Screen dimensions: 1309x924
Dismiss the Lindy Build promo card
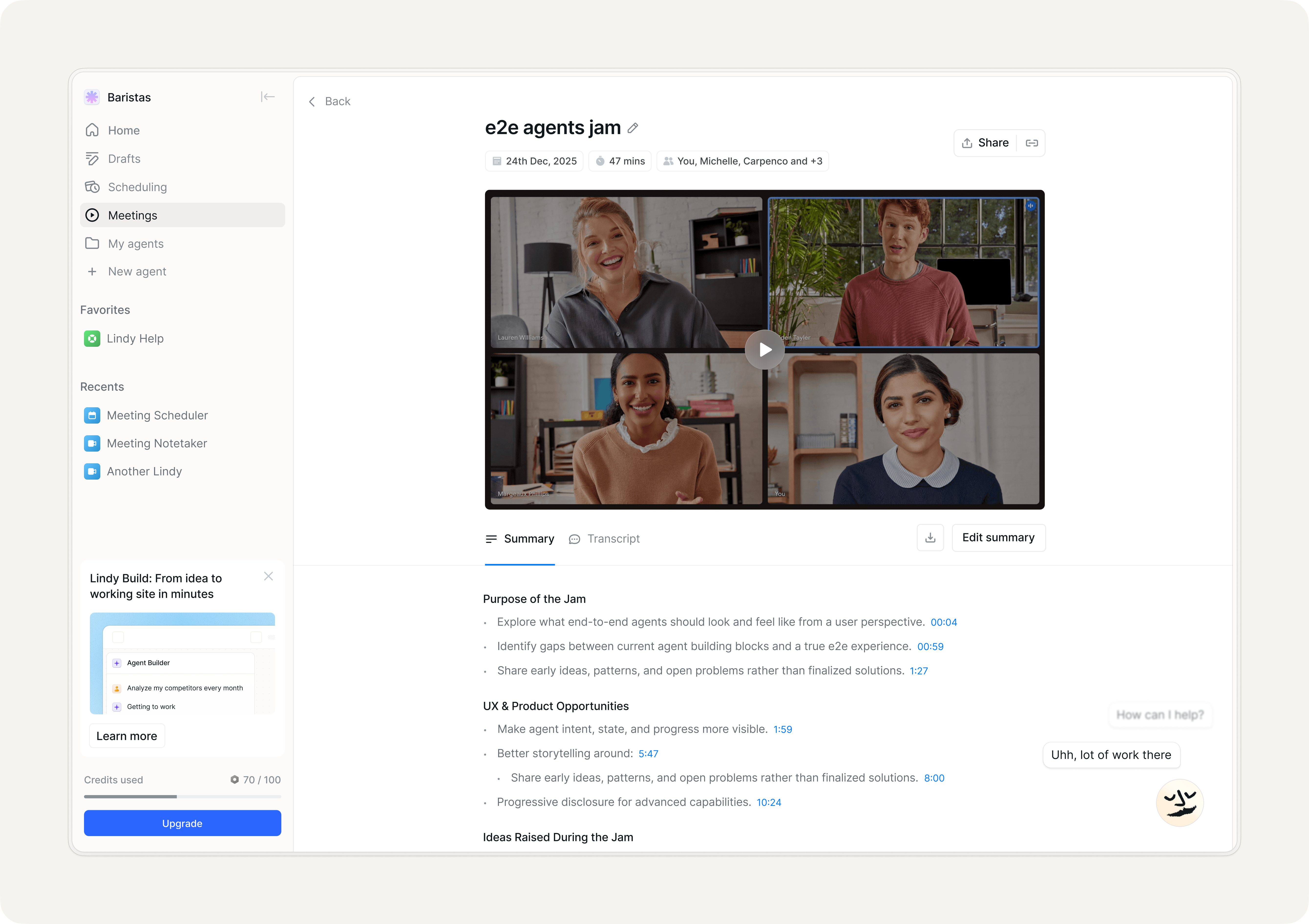pyautogui.click(x=269, y=576)
